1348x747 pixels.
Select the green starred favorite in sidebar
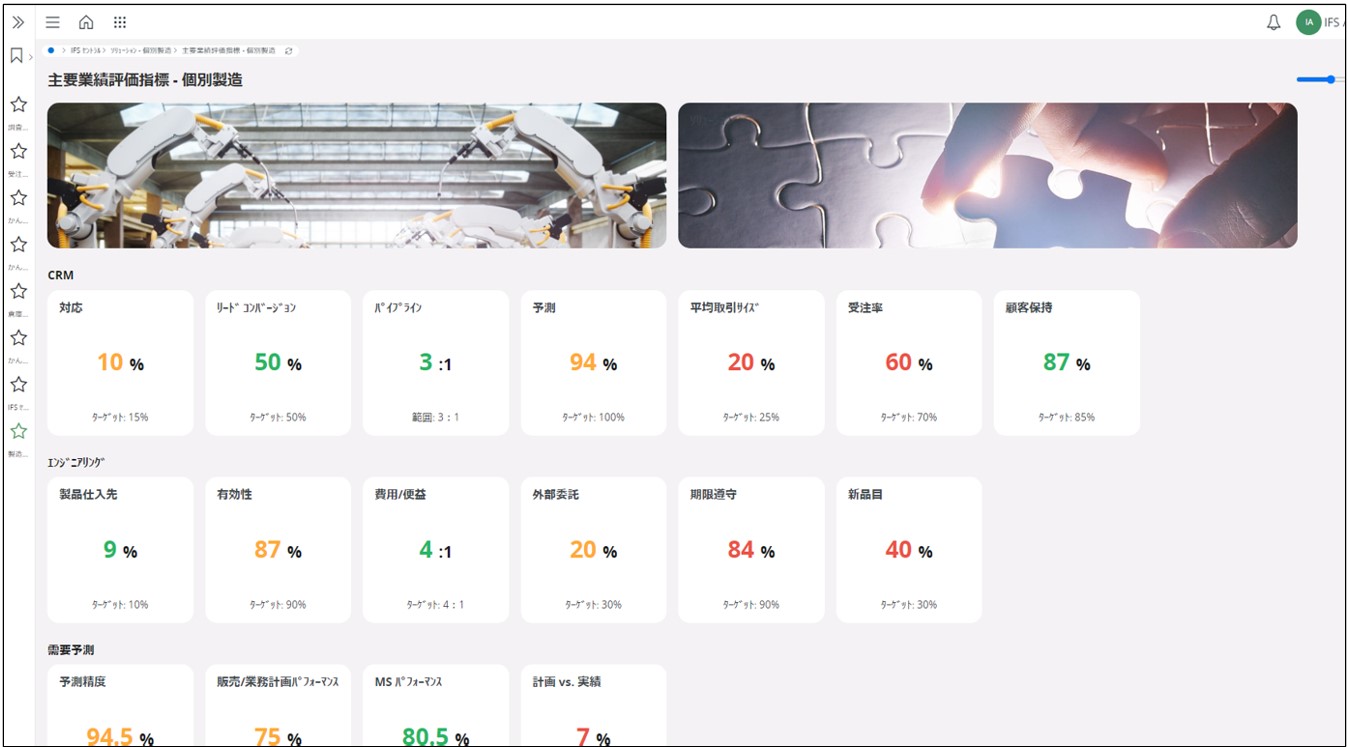pos(18,431)
